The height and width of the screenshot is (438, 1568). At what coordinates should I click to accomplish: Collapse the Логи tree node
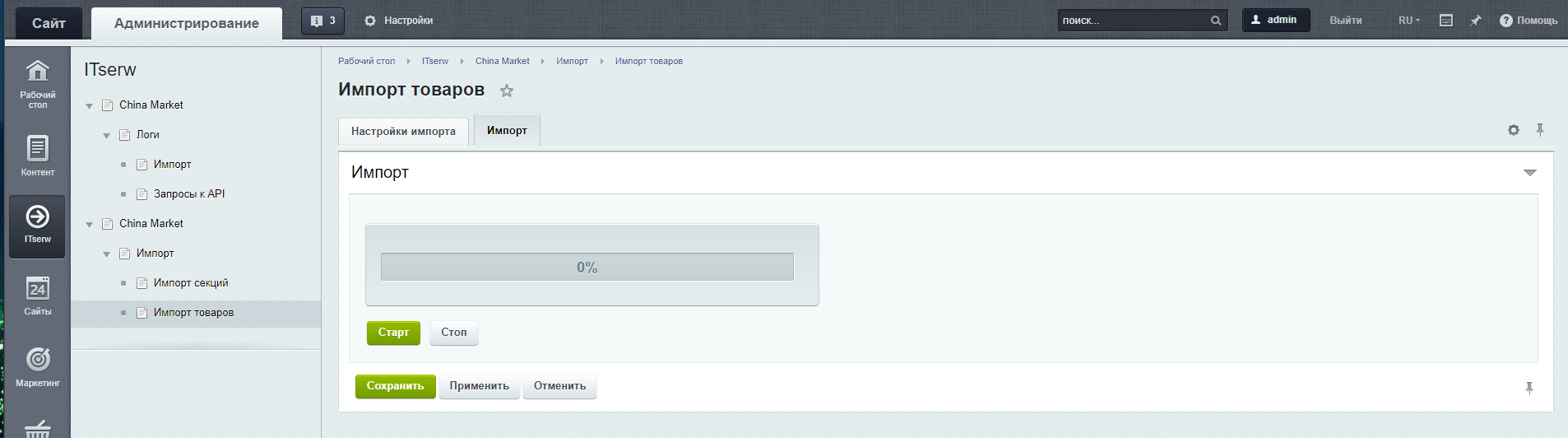tap(106, 136)
